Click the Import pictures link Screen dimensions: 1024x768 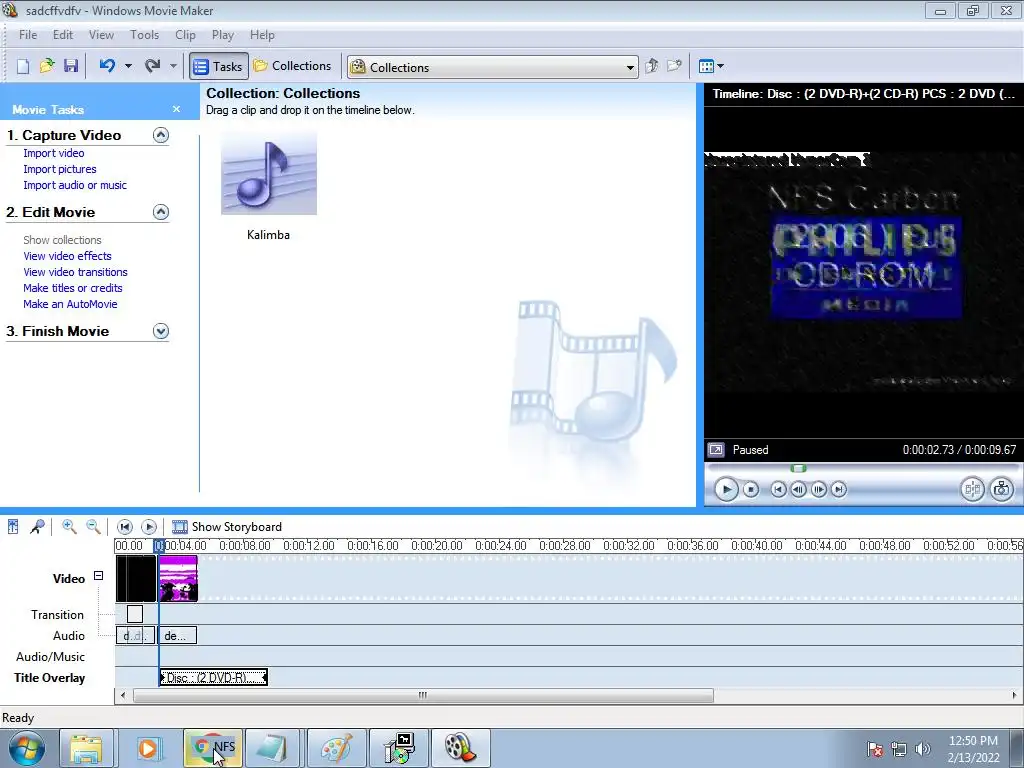pyautogui.click(x=59, y=169)
